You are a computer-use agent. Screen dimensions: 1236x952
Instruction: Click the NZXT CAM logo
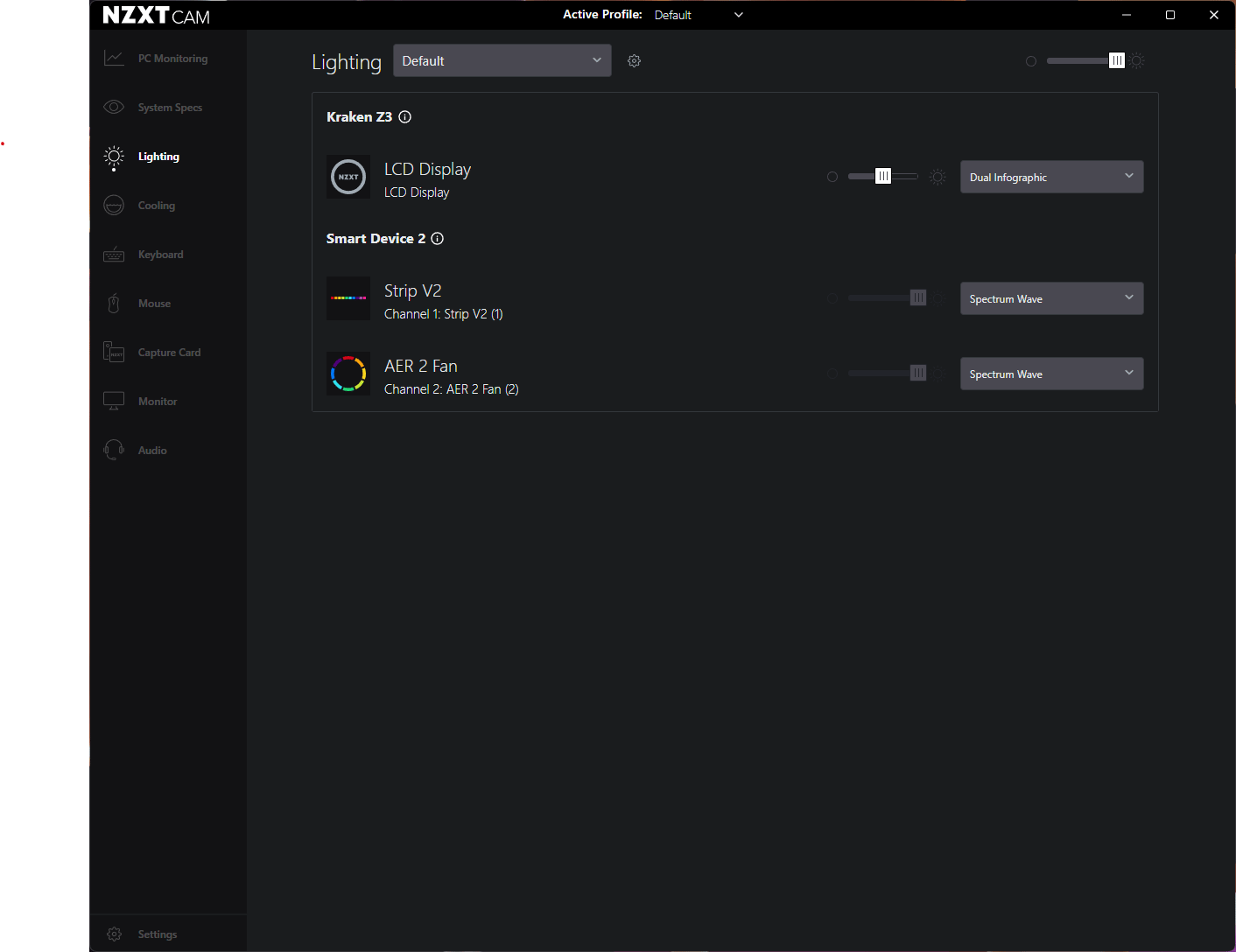pos(157,16)
